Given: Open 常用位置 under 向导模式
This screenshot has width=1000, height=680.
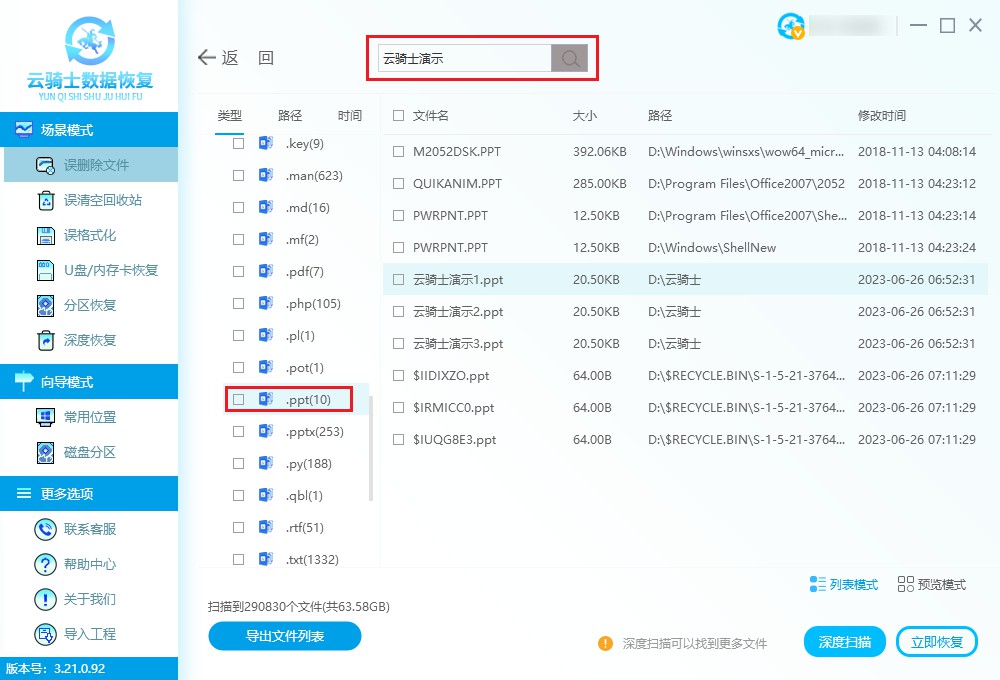Looking at the screenshot, I should (x=45, y=417).
